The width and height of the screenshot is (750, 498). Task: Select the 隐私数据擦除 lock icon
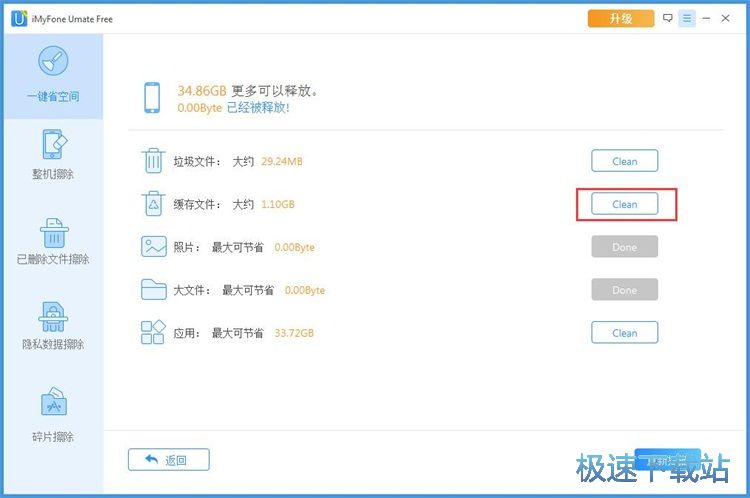pos(53,317)
